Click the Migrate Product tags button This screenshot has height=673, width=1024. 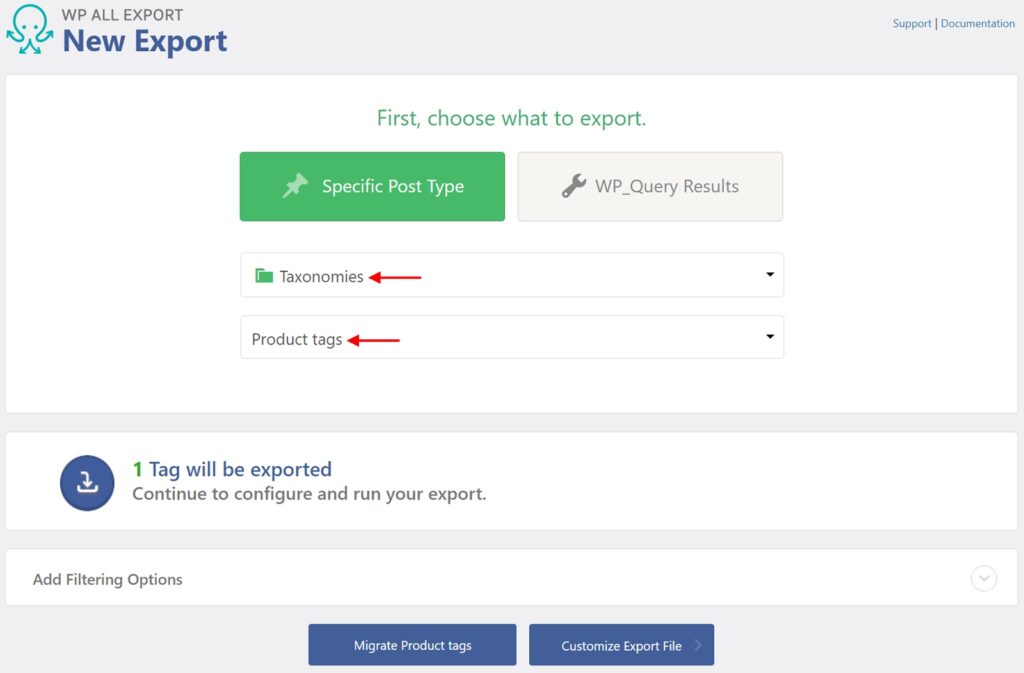tap(412, 644)
